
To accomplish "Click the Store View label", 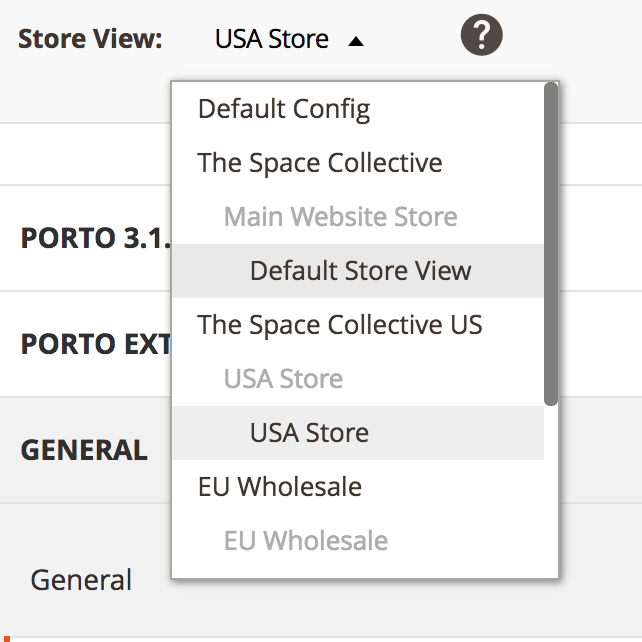I will click(x=90, y=40).
